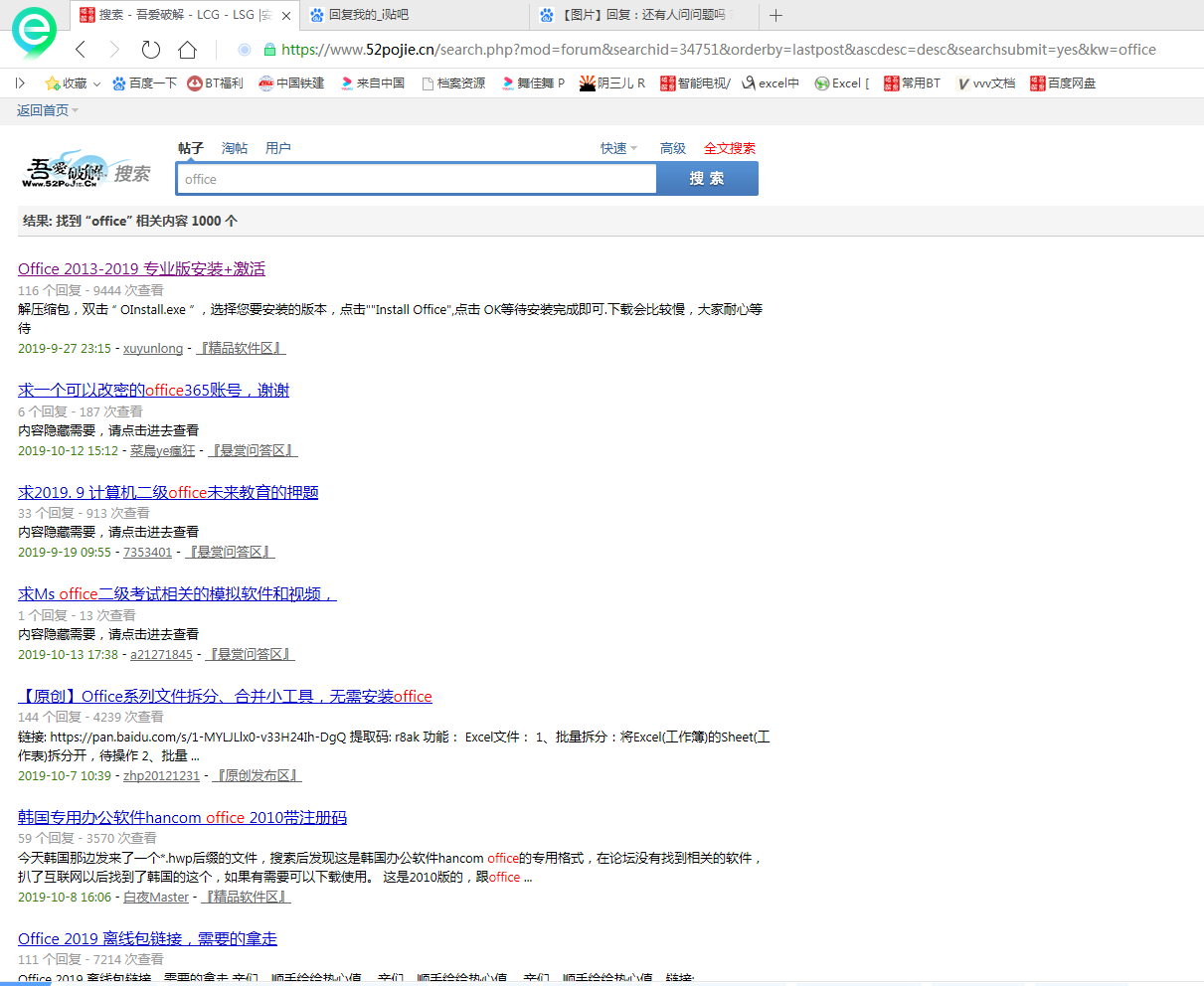
Task: Open 求2019. 9 计算机二级office未来教育的押题 post
Action: (168, 492)
